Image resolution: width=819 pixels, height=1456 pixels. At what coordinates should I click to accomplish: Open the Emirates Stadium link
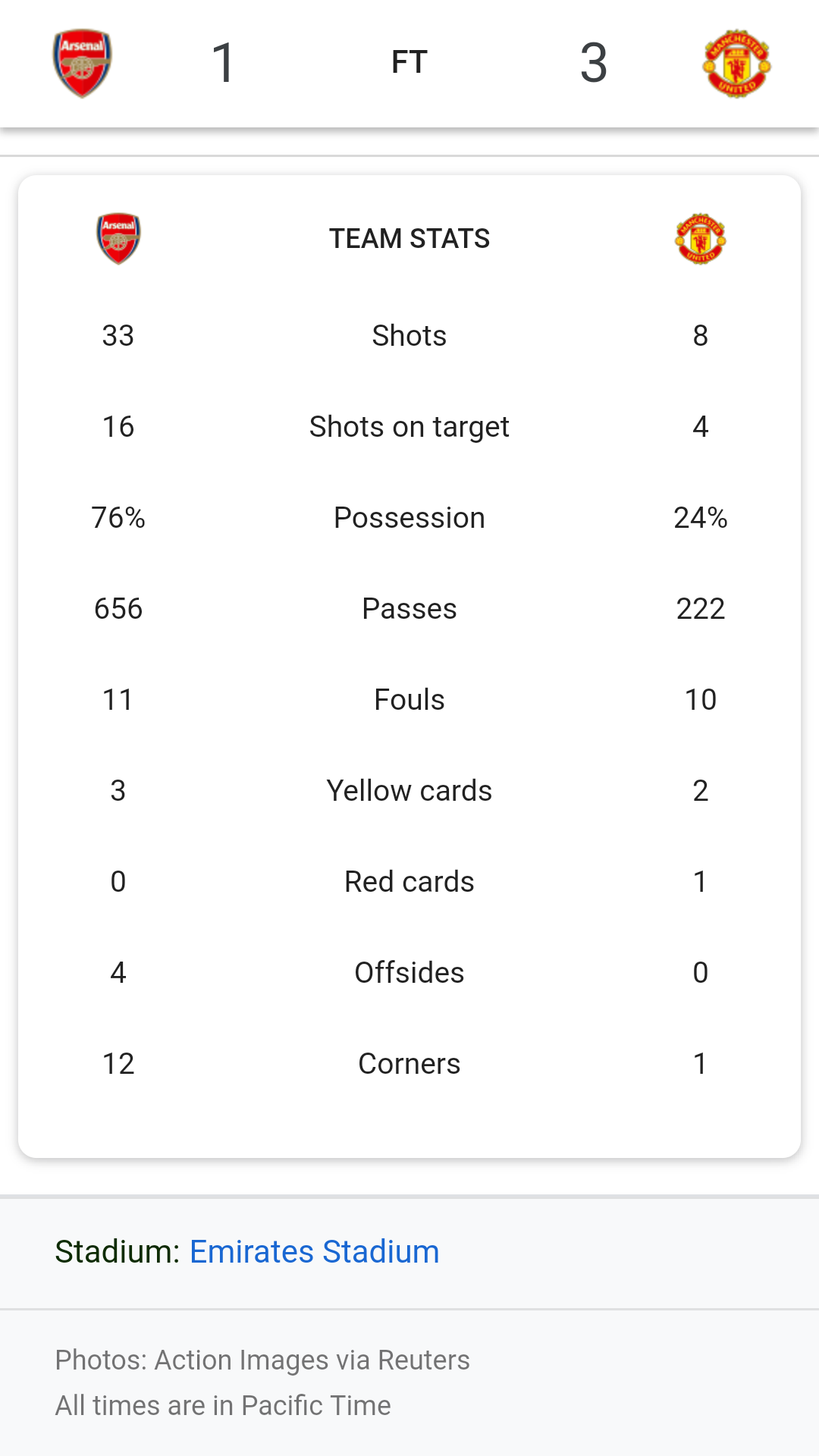coord(314,1251)
